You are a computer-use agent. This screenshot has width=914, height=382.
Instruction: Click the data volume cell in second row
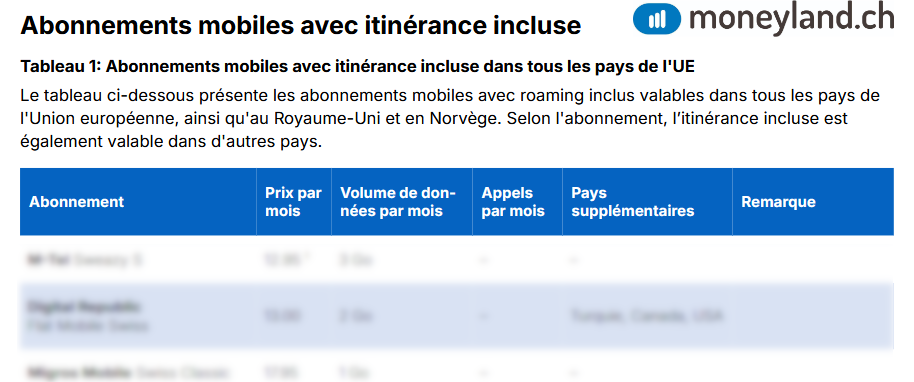click(x=355, y=316)
